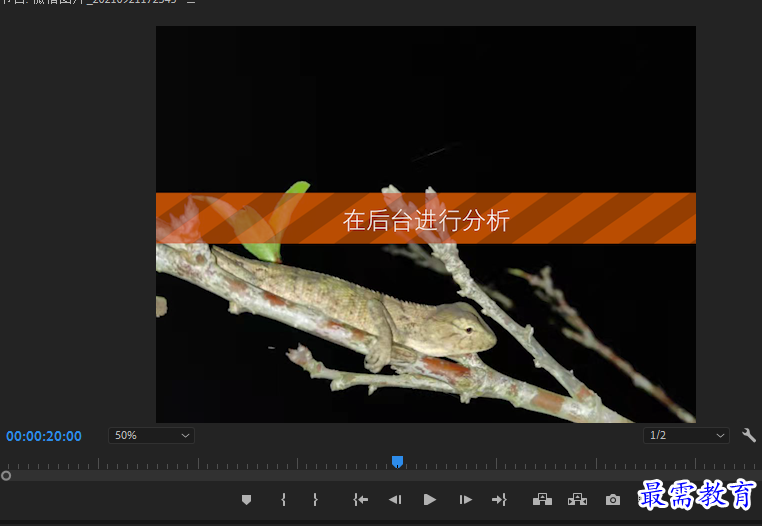Click the zoom scroll bar left handle
This screenshot has height=526, width=762.
6,475
